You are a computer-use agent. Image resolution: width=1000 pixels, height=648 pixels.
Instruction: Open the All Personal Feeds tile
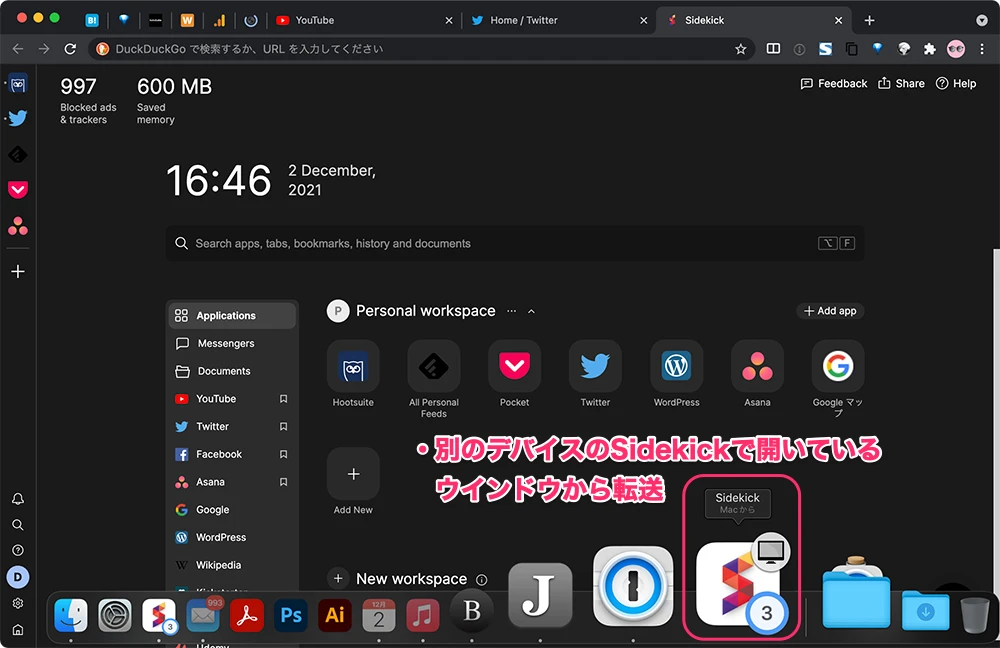click(434, 366)
